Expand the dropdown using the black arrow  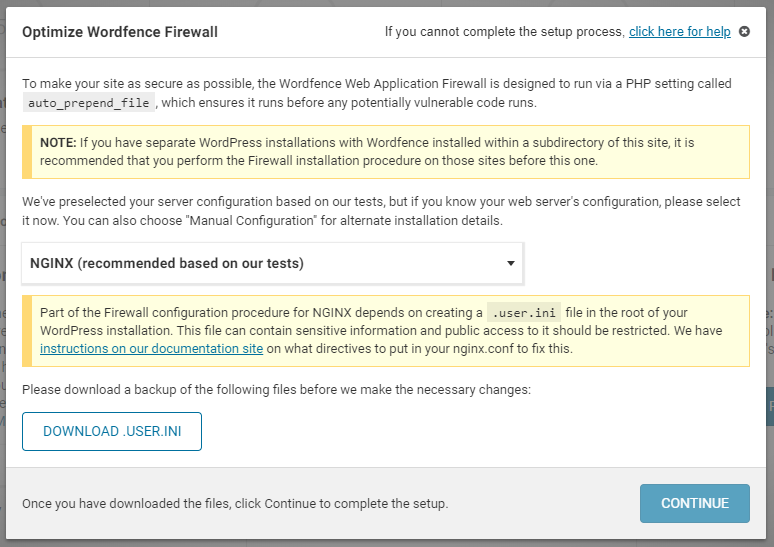click(510, 263)
